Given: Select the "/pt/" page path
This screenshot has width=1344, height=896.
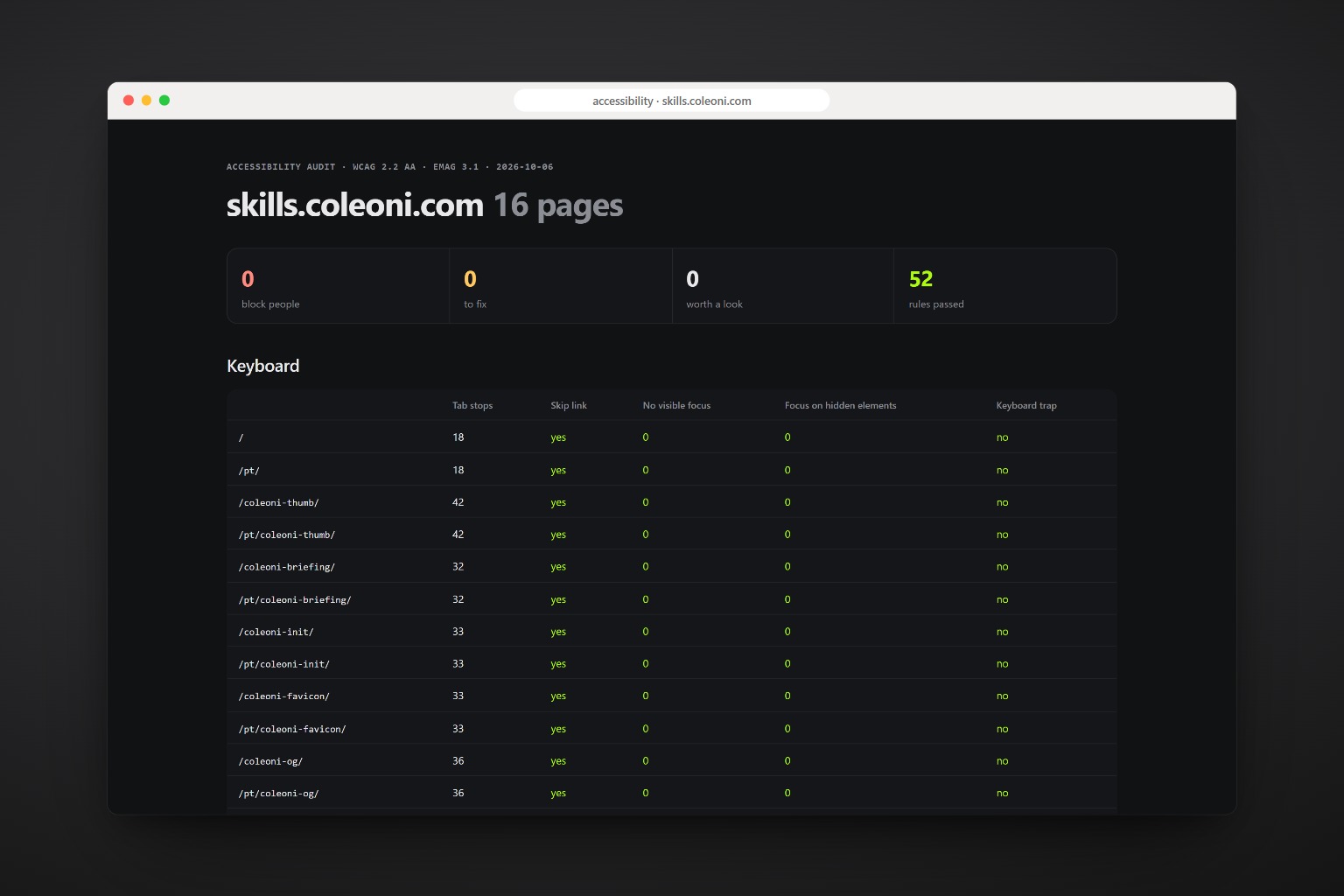Looking at the screenshot, I should pyautogui.click(x=249, y=470).
